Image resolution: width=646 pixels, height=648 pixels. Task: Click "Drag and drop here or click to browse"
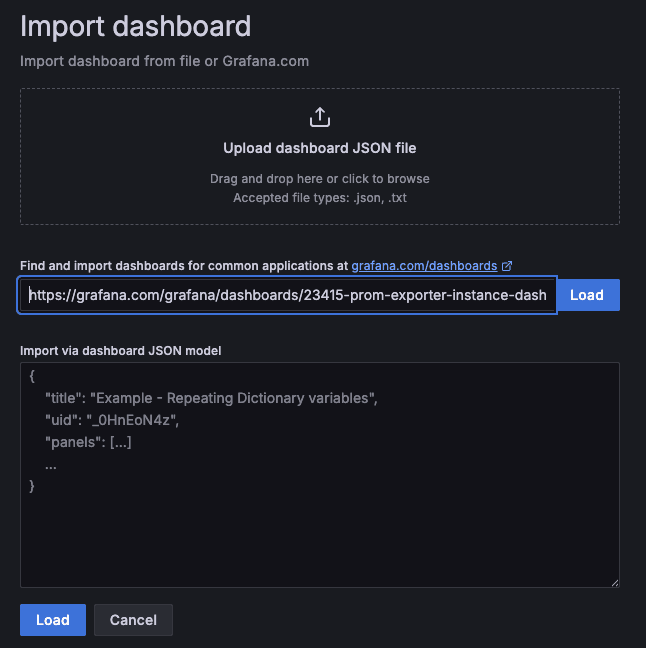(320, 179)
